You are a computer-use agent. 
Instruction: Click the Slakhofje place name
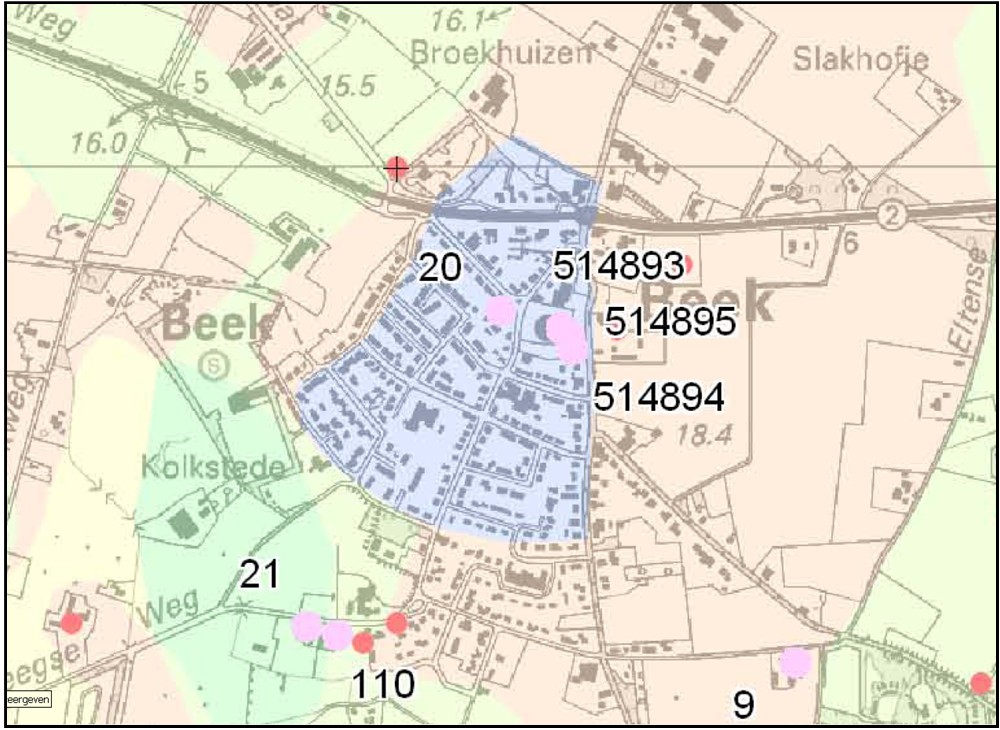click(860, 58)
